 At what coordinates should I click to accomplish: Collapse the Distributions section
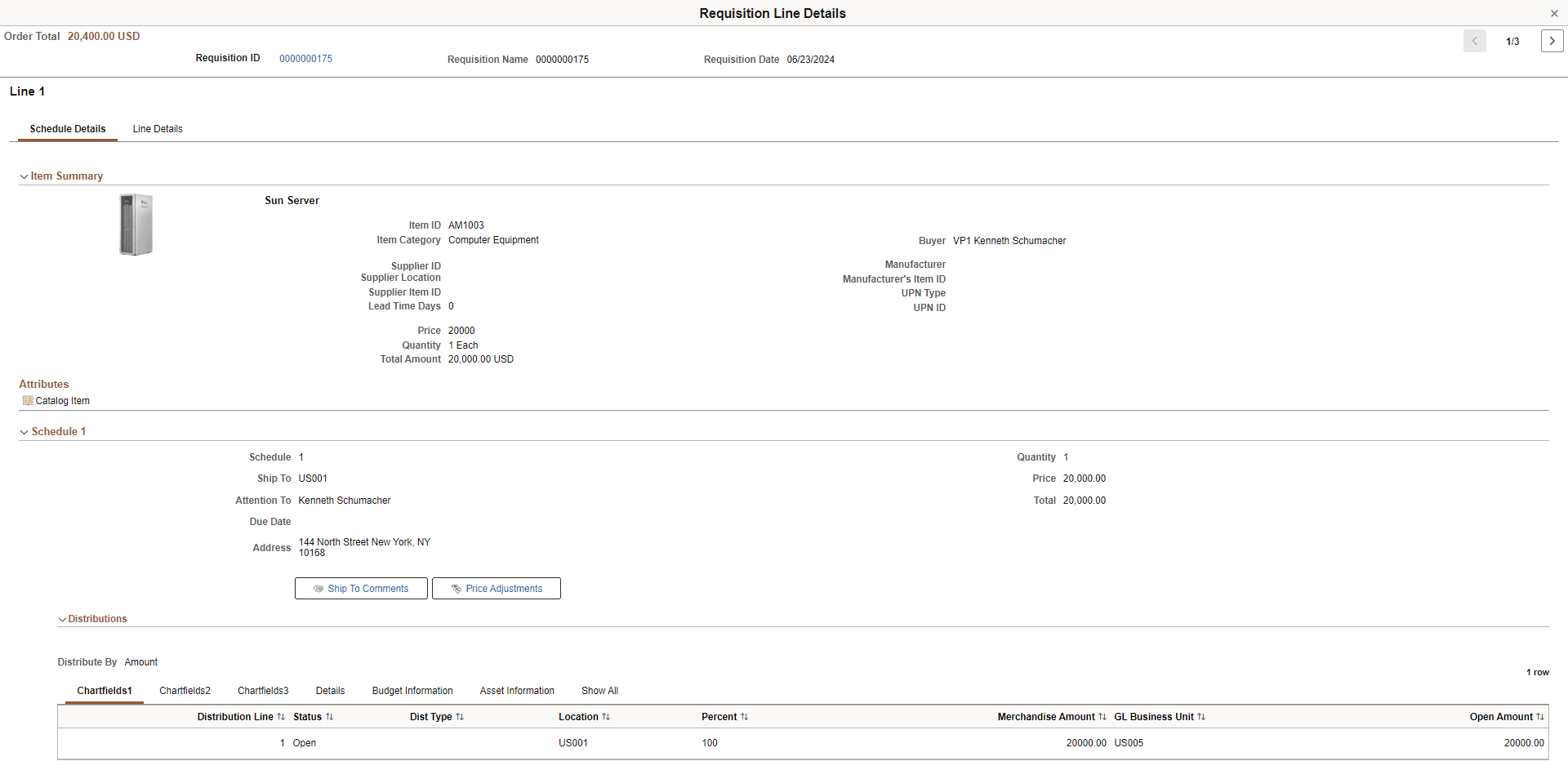(62, 619)
